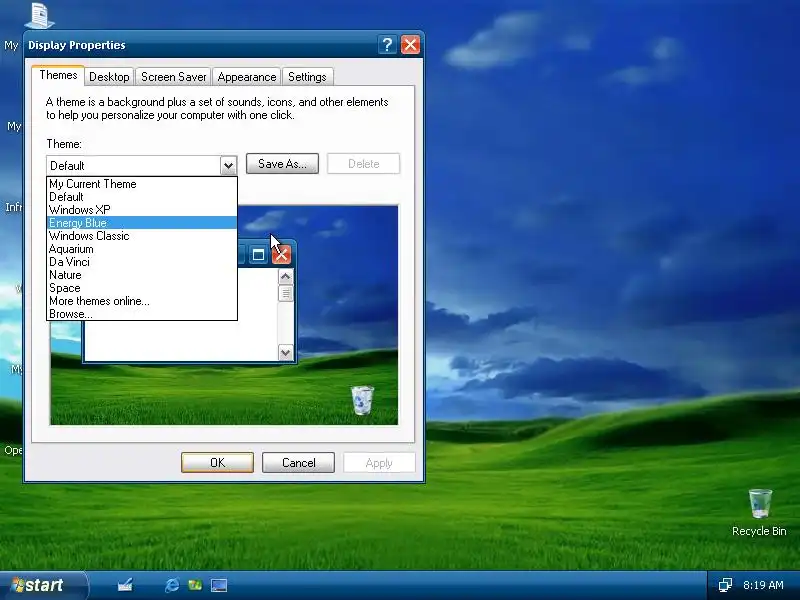Click Cancel in Display Properties
Screen dimensions: 800x600
click(x=298, y=463)
